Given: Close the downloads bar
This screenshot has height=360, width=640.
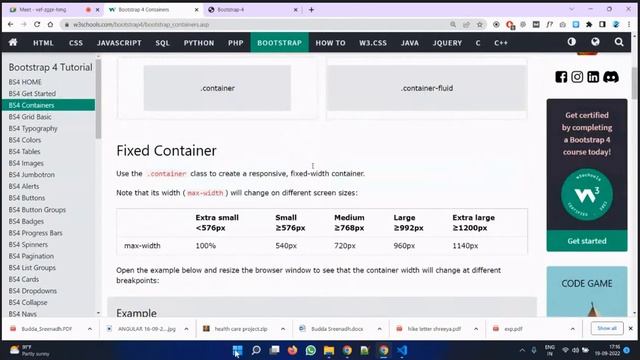Looking at the screenshot, I should point(631,328).
